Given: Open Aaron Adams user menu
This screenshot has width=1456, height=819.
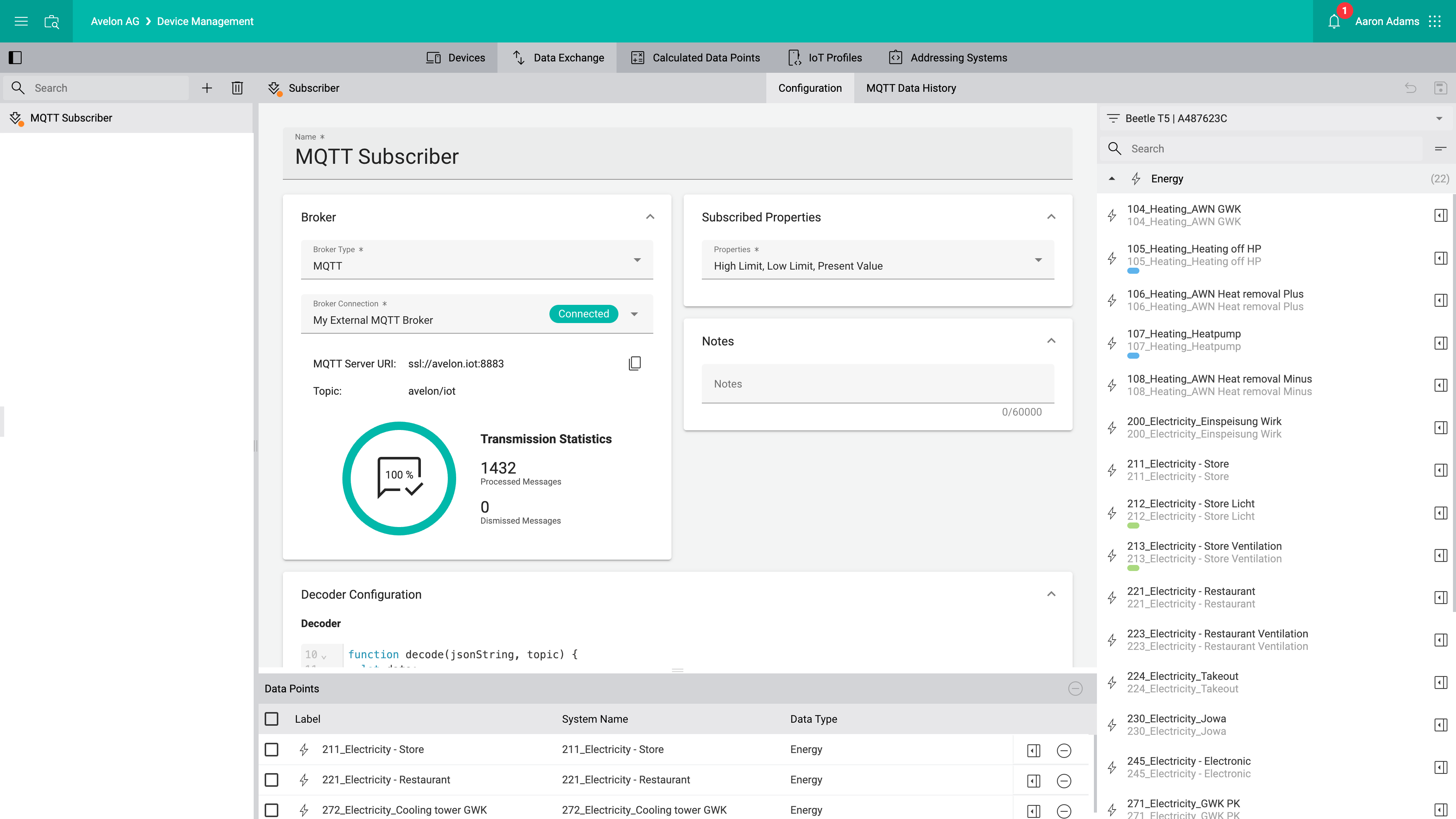Looking at the screenshot, I should [1387, 22].
